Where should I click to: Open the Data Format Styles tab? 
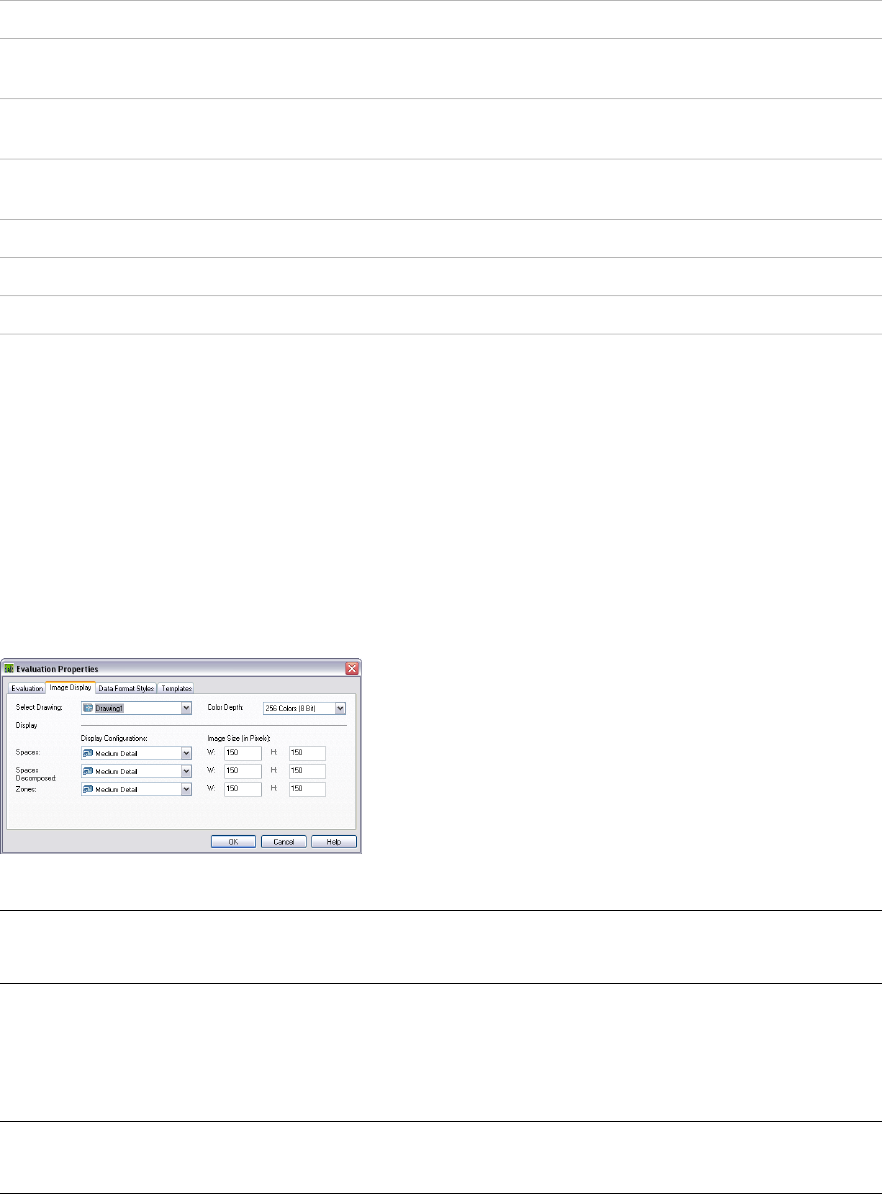click(126, 688)
